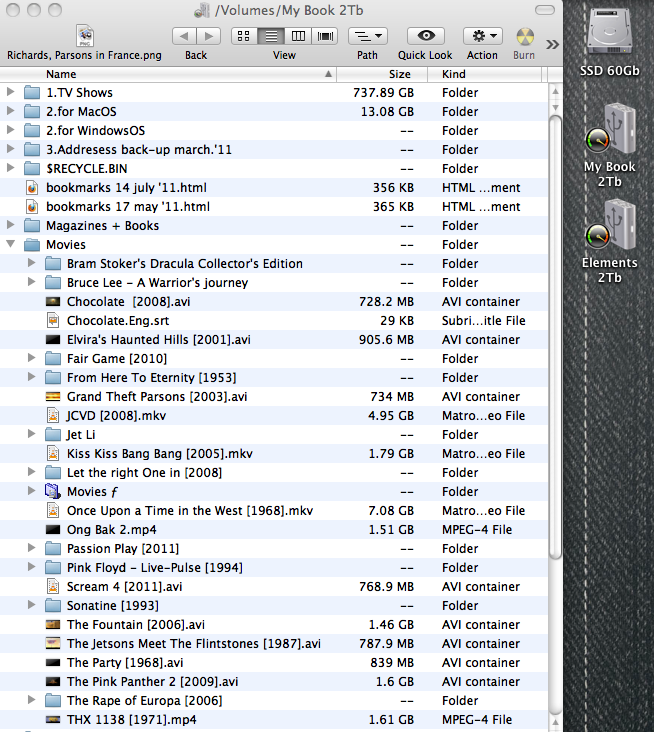Select the Ong Bak 2.mp4 icon
This screenshot has height=732, width=654.
click(53, 529)
